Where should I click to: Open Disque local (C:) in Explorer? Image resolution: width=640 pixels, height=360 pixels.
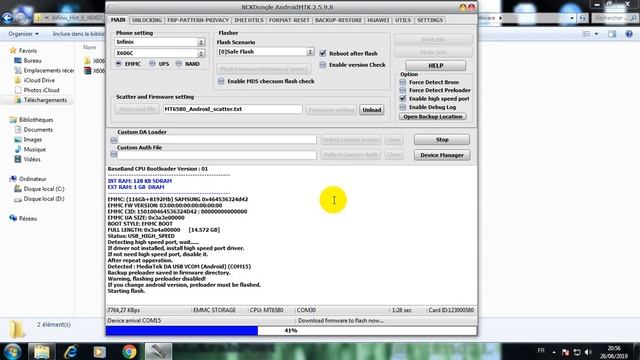click(40, 189)
